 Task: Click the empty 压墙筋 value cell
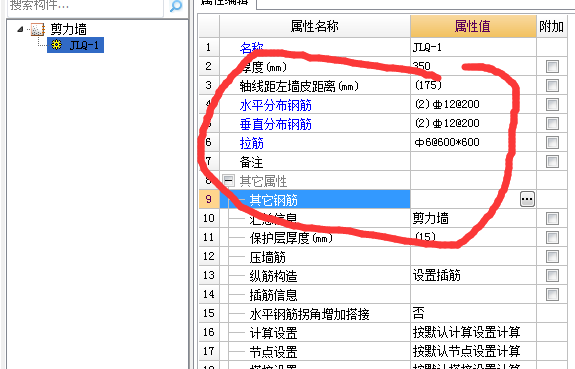click(x=473, y=256)
